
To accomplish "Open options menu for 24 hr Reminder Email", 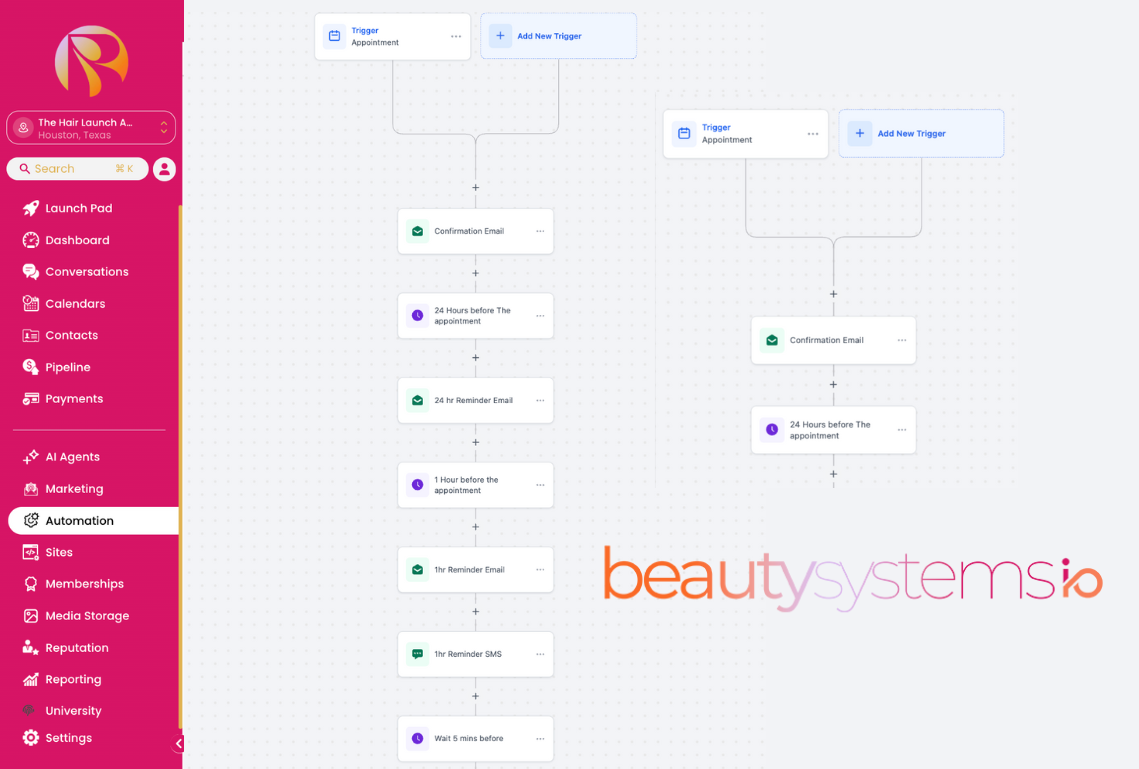I will tap(540, 400).
